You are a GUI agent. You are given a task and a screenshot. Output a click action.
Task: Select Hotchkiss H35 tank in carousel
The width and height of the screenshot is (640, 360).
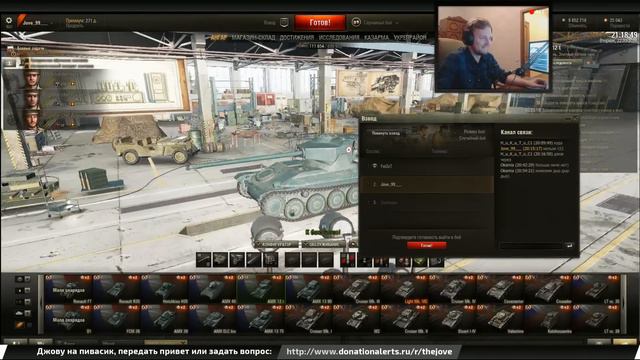164,289
